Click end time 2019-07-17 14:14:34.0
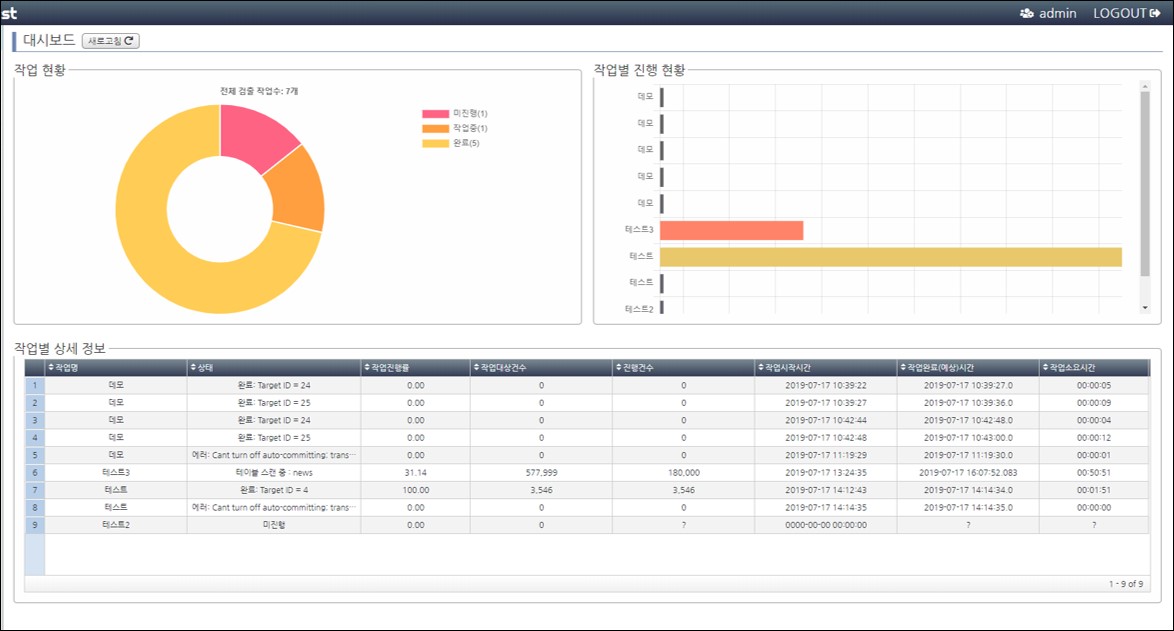Screen dimensions: 1174x631 pyautogui.click(x=968, y=490)
